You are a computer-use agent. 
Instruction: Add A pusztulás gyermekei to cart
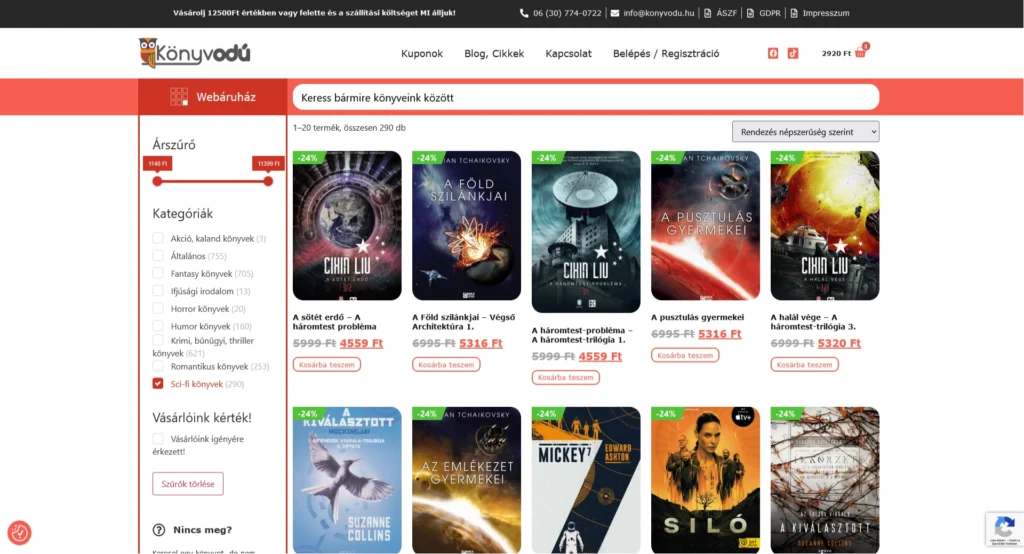(x=685, y=355)
